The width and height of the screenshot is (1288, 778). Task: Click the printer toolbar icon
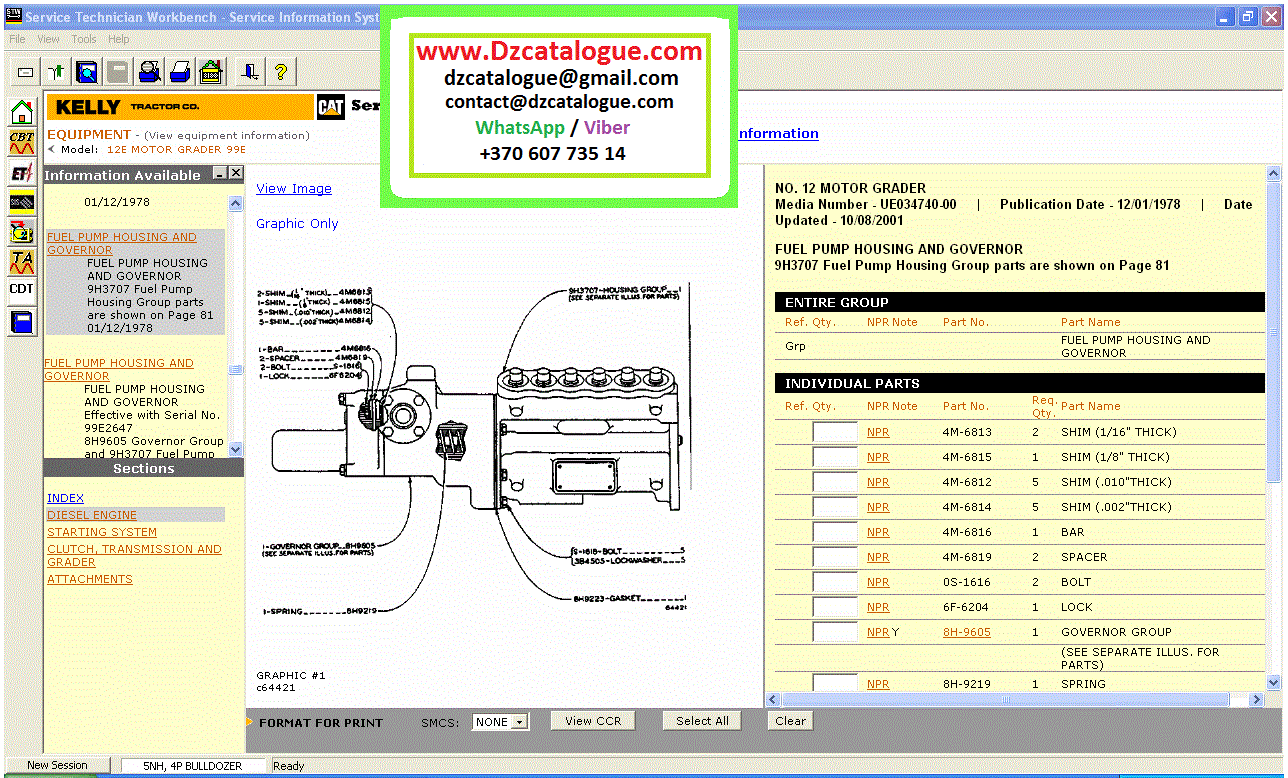click(x=180, y=72)
